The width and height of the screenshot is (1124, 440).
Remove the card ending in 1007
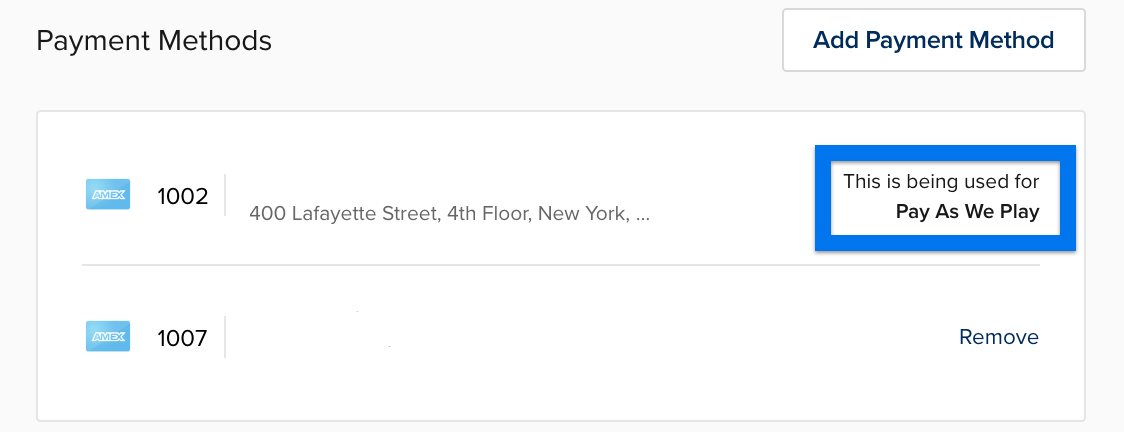coord(999,337)
